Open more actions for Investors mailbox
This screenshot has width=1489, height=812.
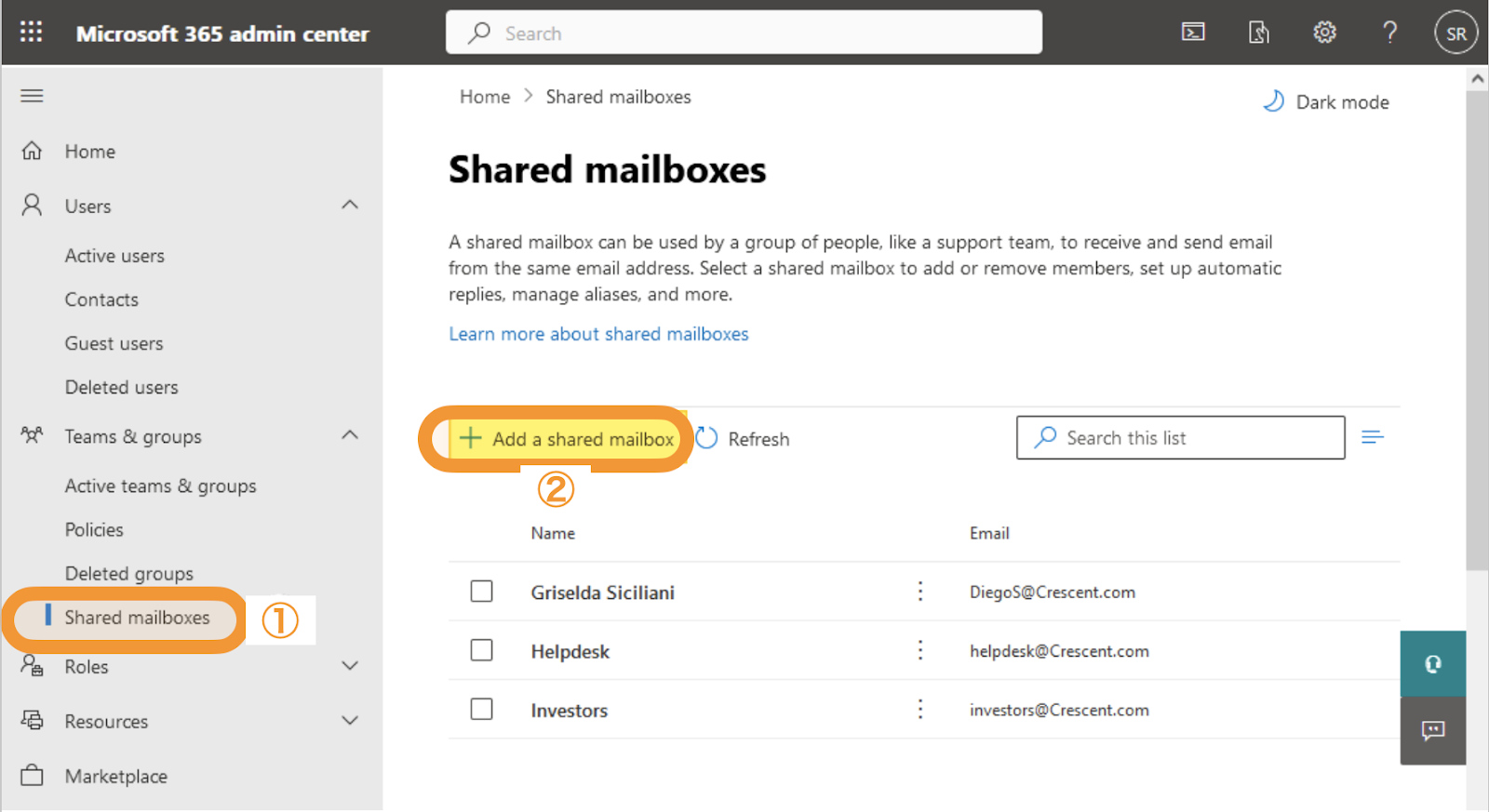[x=920, y=710]
